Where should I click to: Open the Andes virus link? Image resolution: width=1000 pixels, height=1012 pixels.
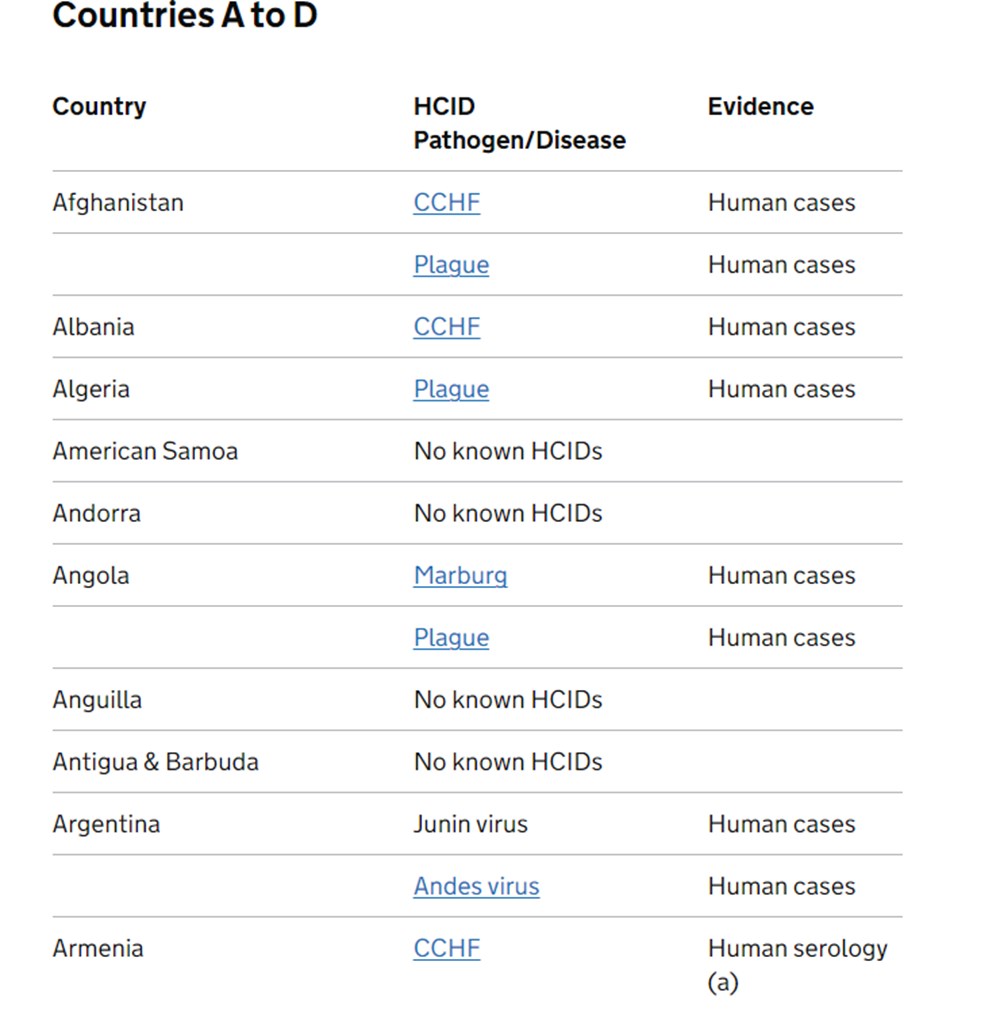(x=476, y=886)
